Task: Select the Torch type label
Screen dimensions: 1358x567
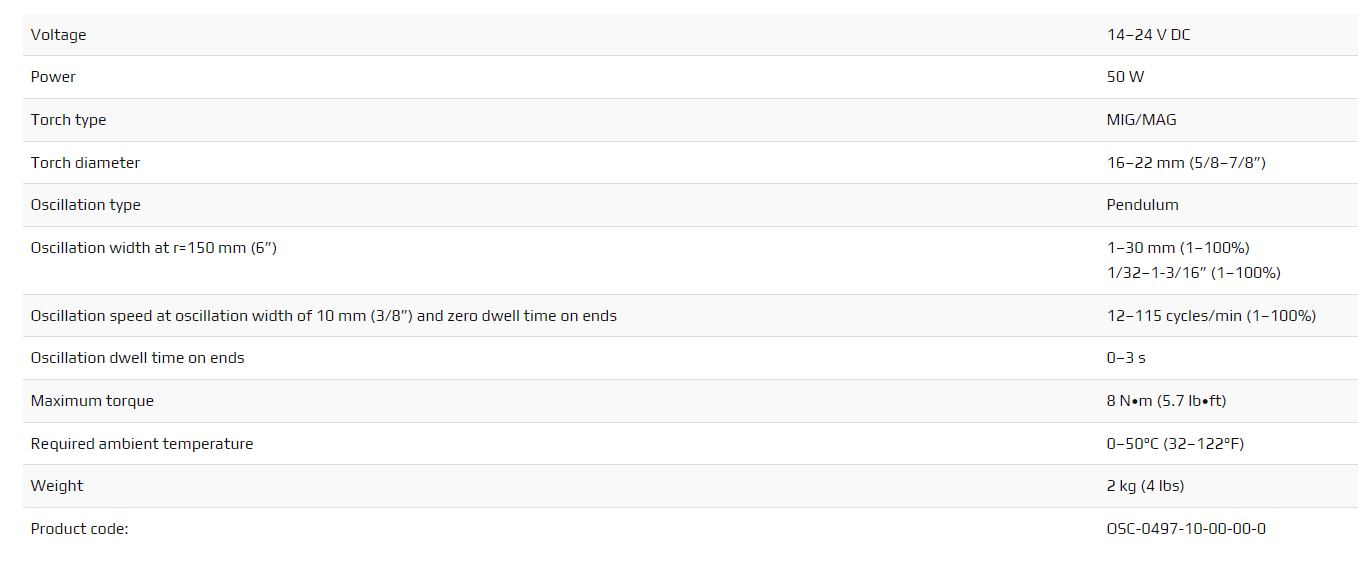Action: (68, 120)
